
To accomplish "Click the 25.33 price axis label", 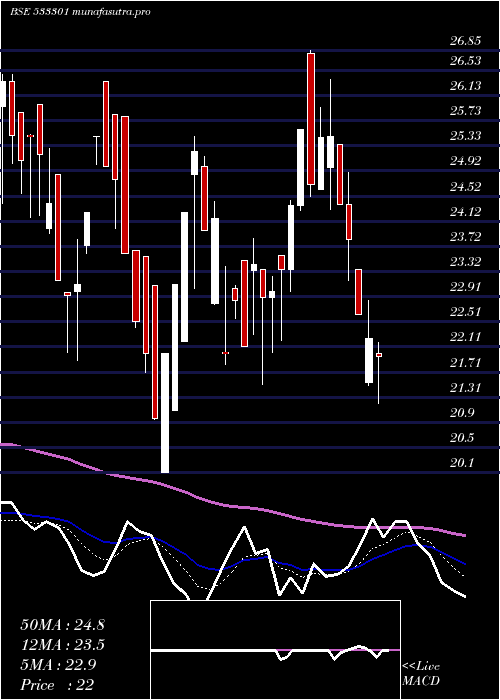I will [466, 135].
